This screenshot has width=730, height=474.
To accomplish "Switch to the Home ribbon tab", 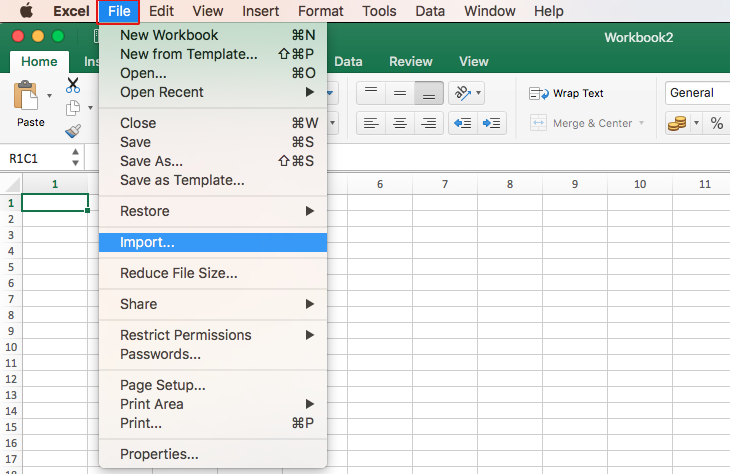I will (x=39, y=61).
